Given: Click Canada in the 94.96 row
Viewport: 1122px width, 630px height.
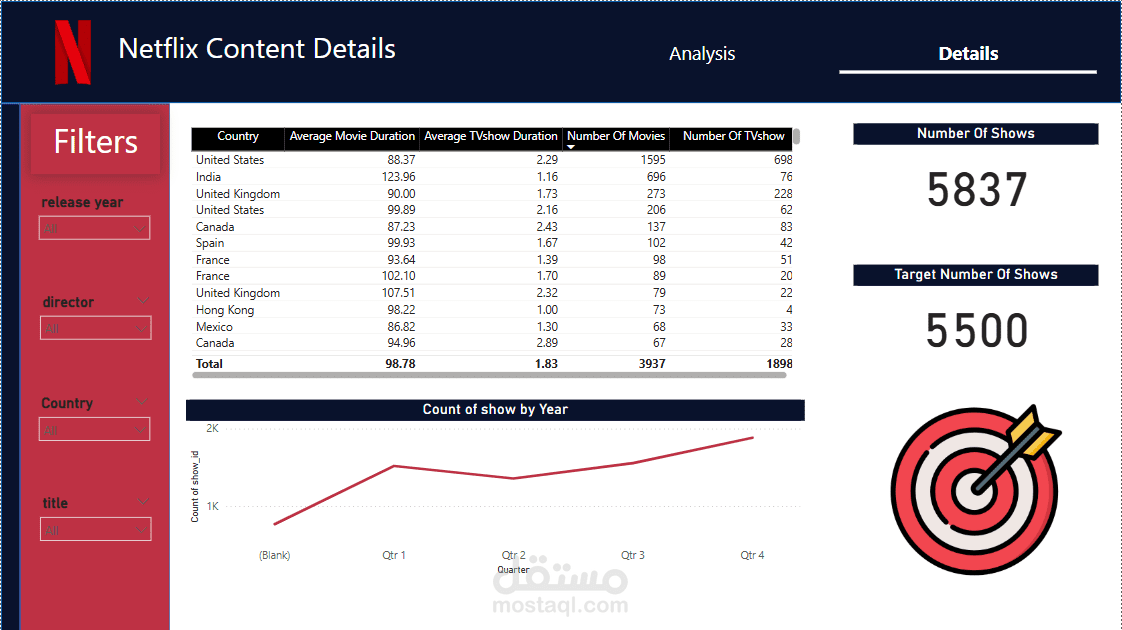Looking at the screenshot, I should 215,343.
